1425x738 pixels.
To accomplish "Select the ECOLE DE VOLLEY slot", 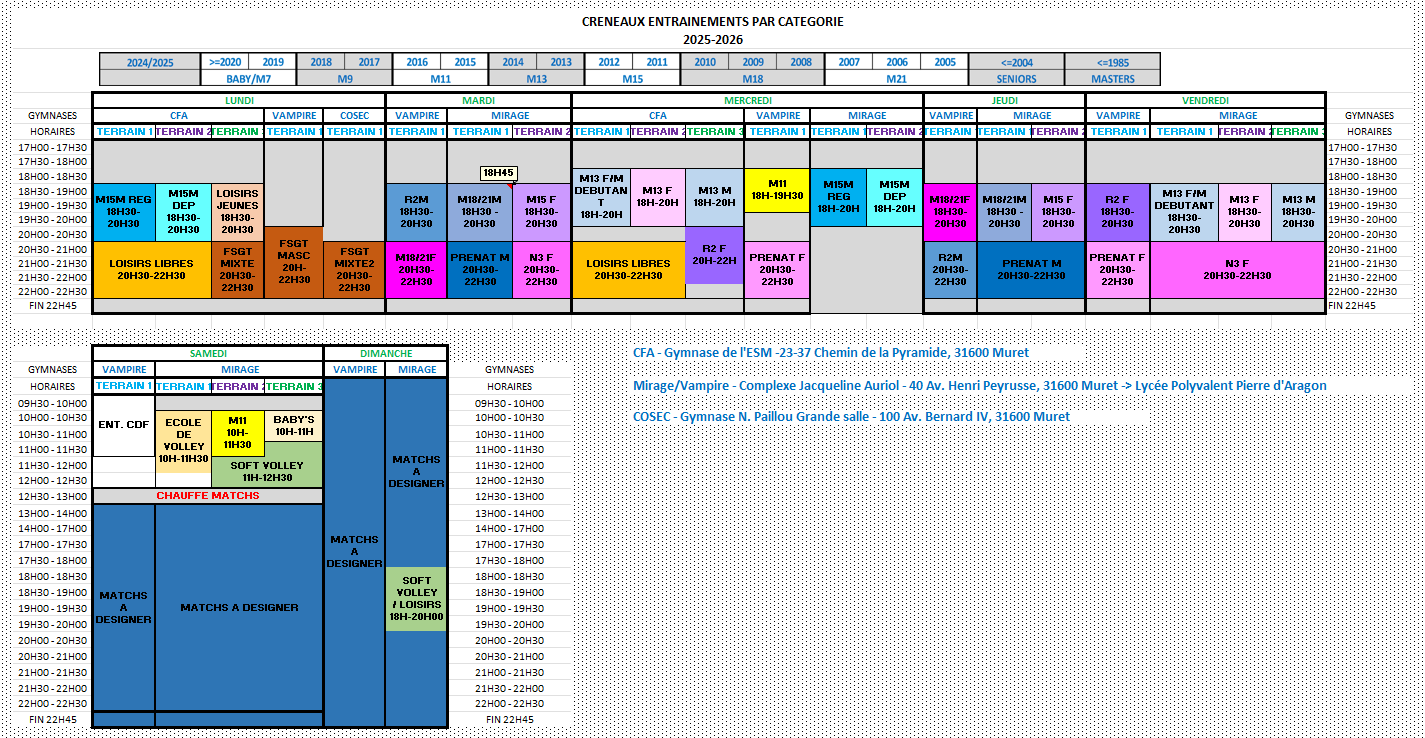I will 183,440.
